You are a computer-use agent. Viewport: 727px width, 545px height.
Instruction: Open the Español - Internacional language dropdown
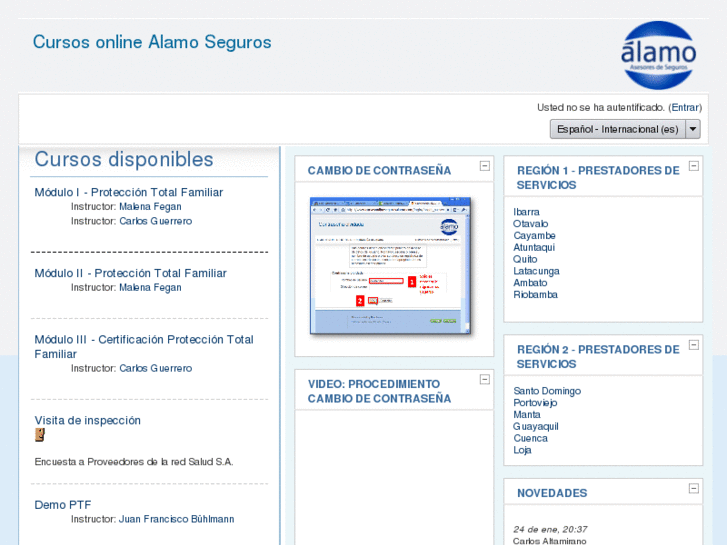point(625,129)
